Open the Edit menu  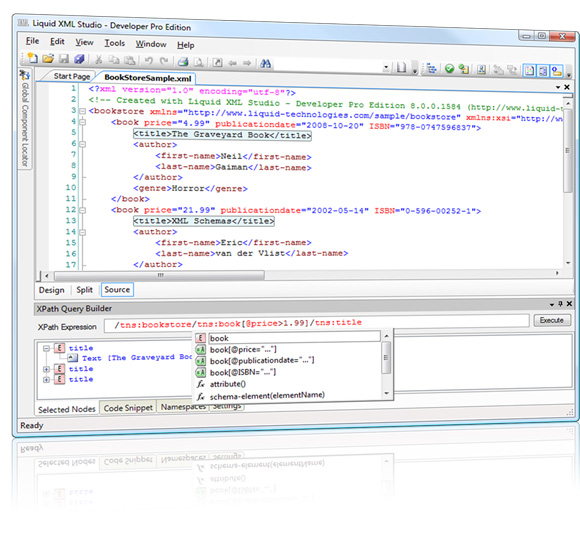click(57, 42)
